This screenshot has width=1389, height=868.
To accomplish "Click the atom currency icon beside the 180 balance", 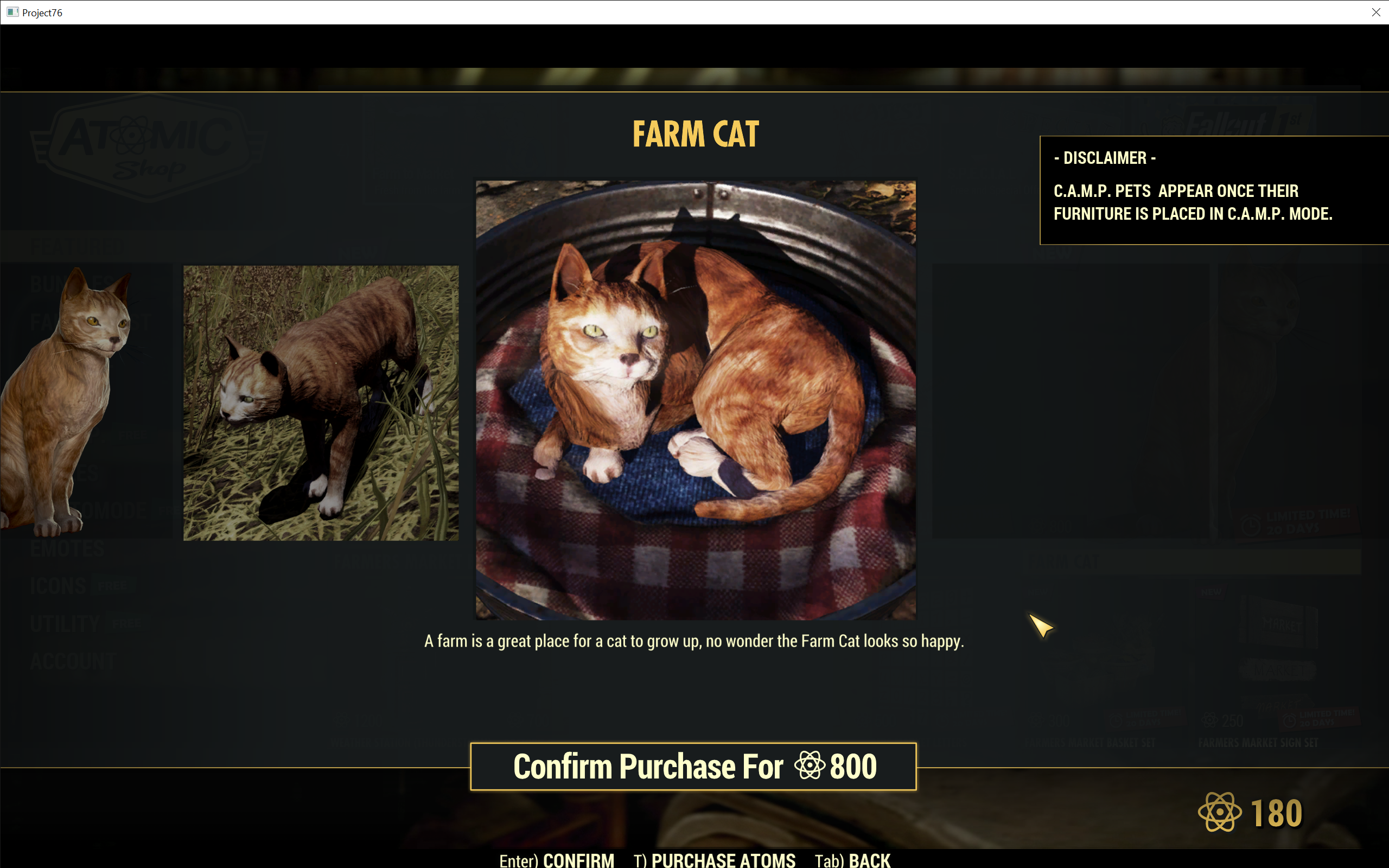I will pos(1220,812).
